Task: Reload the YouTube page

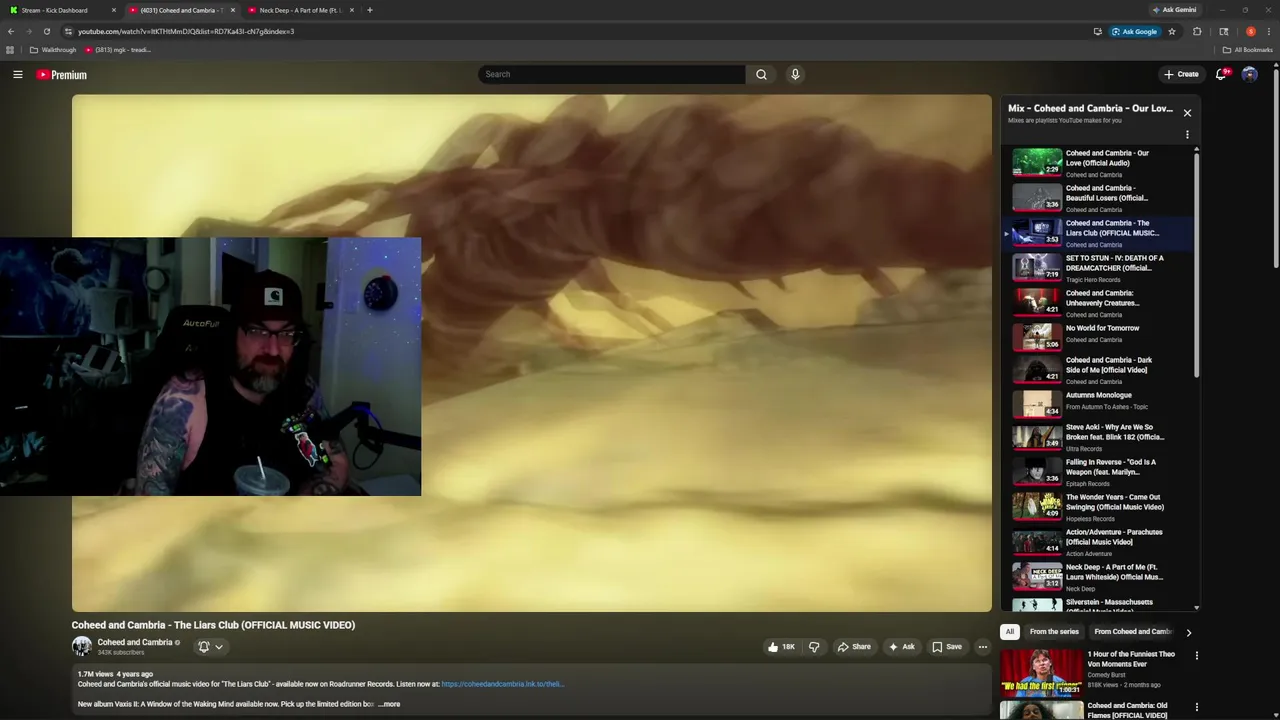Action: [x=46, y=31]
